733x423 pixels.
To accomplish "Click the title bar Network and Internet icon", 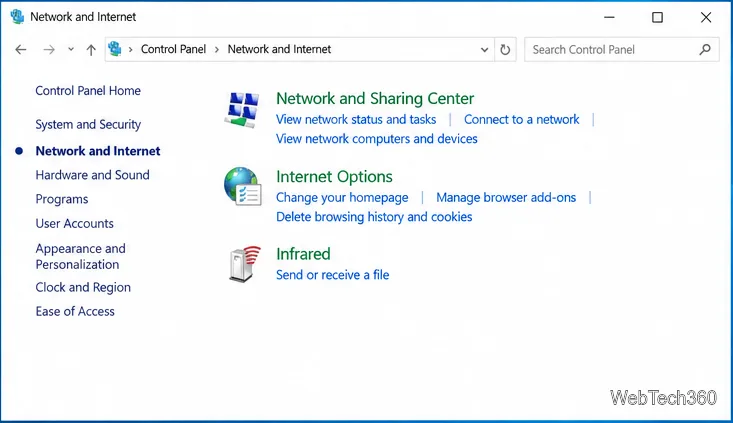I will 17,16.
